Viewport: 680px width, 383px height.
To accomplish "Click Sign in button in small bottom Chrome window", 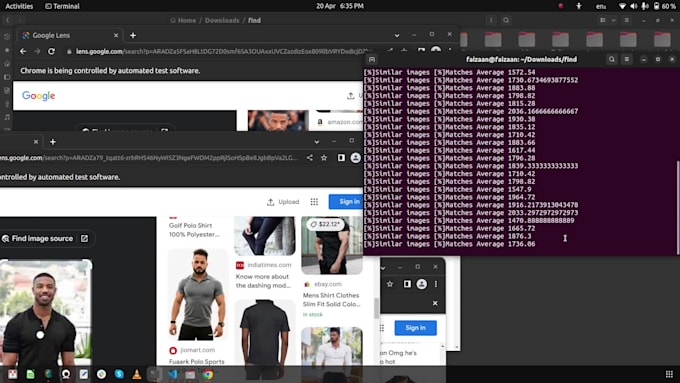I will (415, 328).
